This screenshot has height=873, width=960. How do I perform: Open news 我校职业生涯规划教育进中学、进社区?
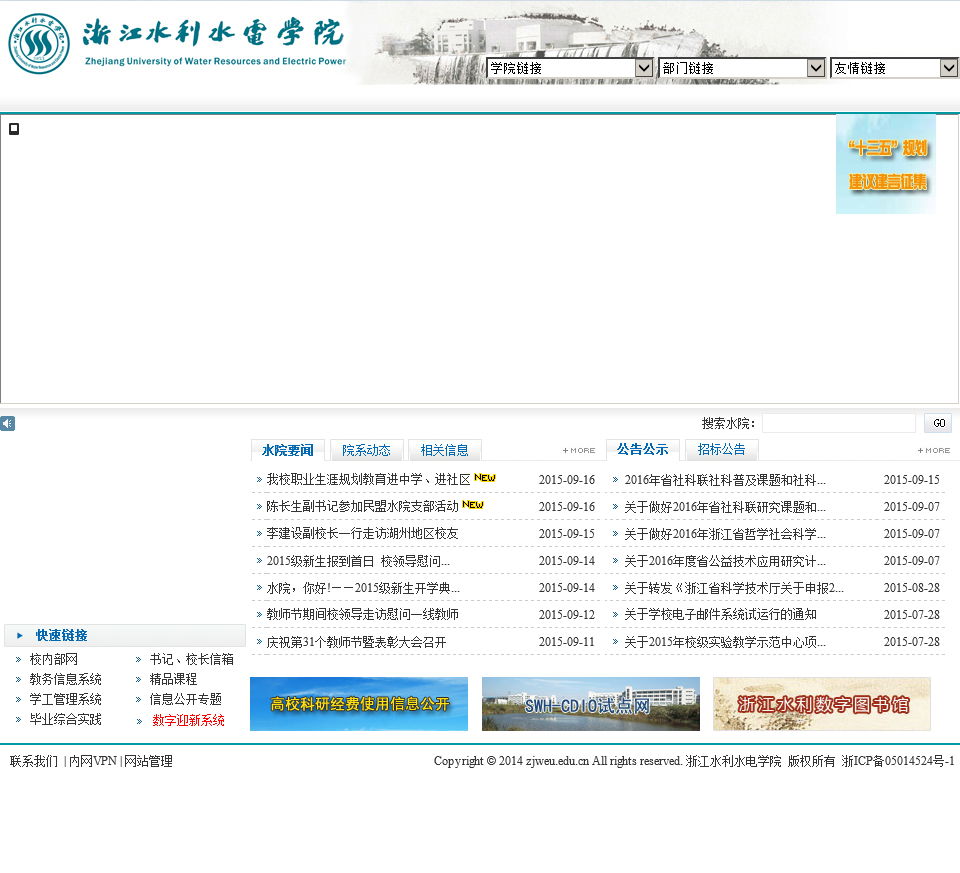click(368, 479)
